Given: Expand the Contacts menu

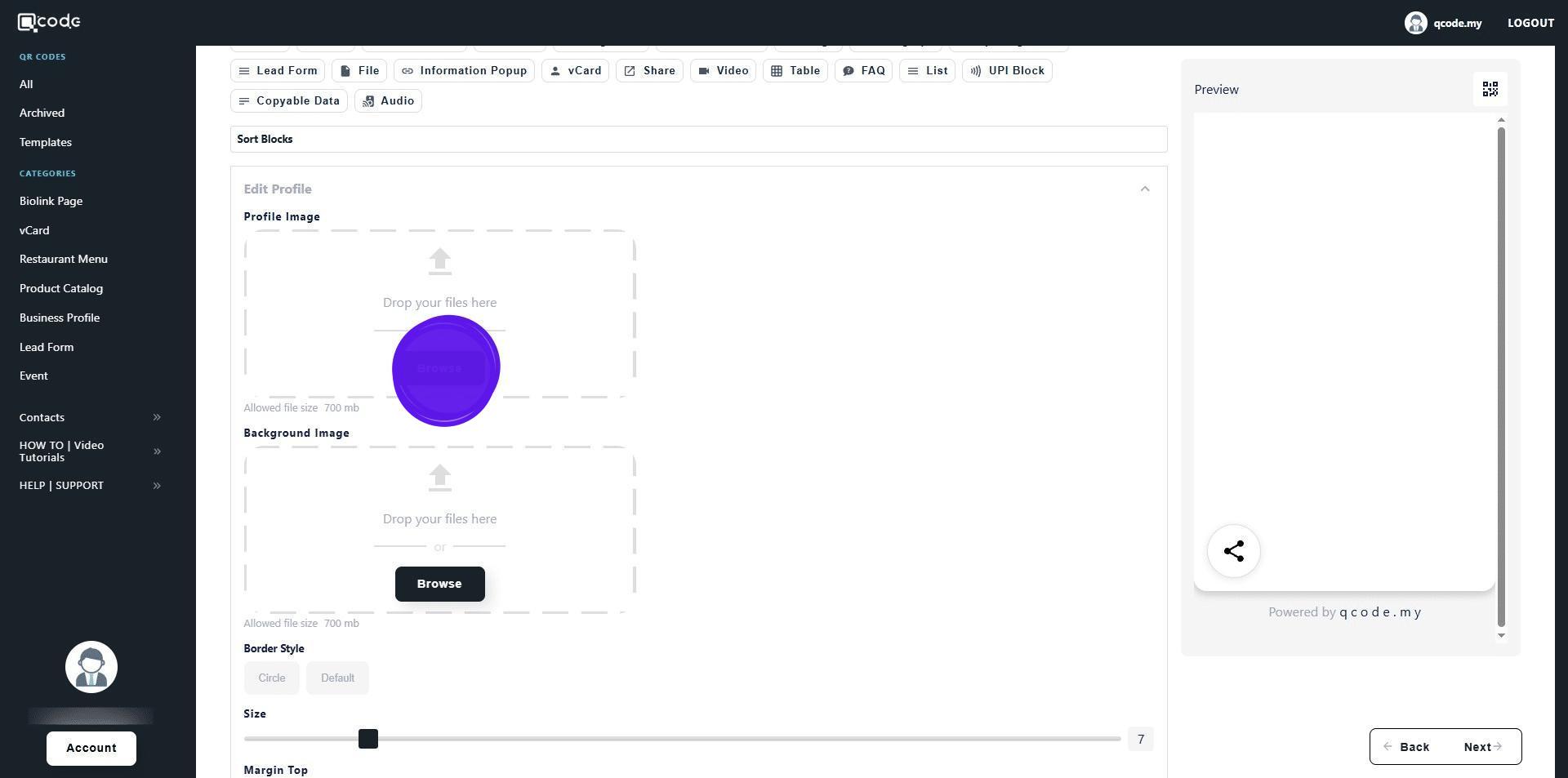Looking at the screenshot, I should pos(90,417).
